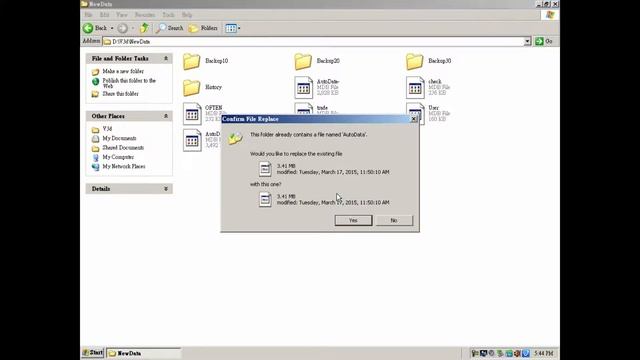The image size is (640, 360).
Task: Open My Documents from Other Places
Action: pyautogui.click(x=119, y=138)
